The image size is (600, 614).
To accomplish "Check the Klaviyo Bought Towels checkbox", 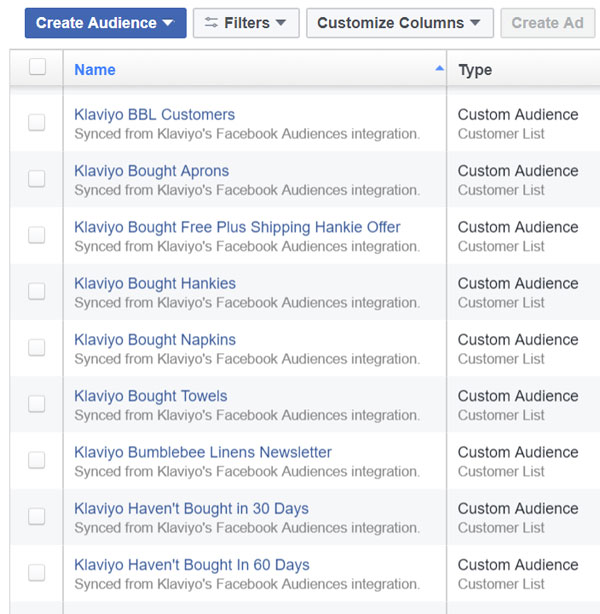I will point(36,404).
